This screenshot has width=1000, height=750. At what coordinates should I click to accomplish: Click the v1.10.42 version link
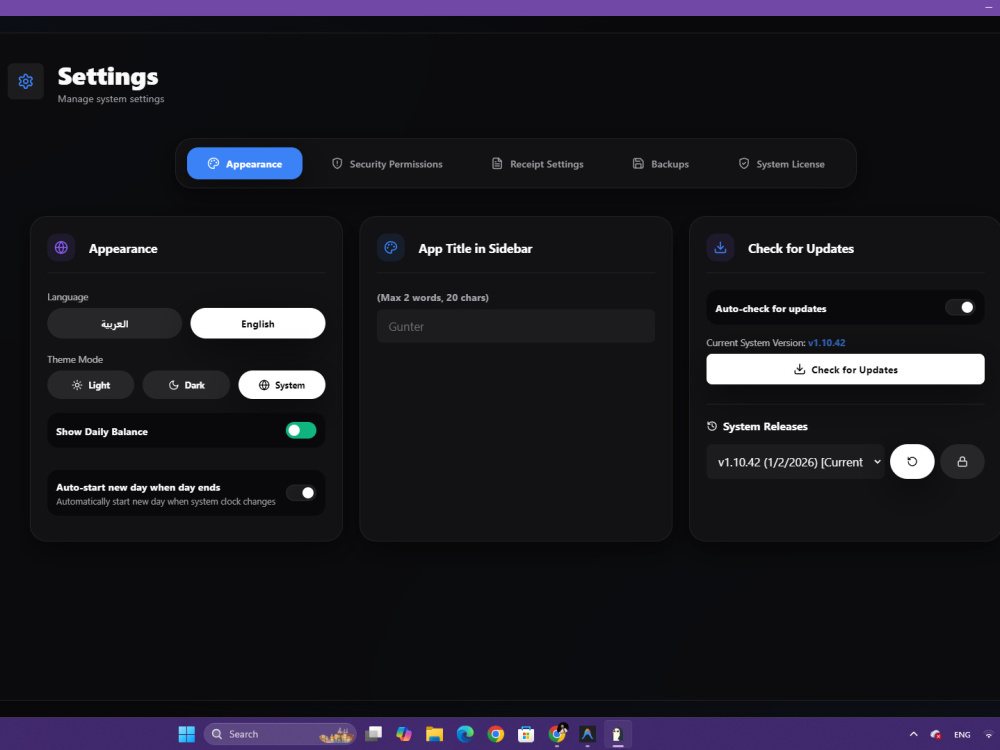[827, 342]
